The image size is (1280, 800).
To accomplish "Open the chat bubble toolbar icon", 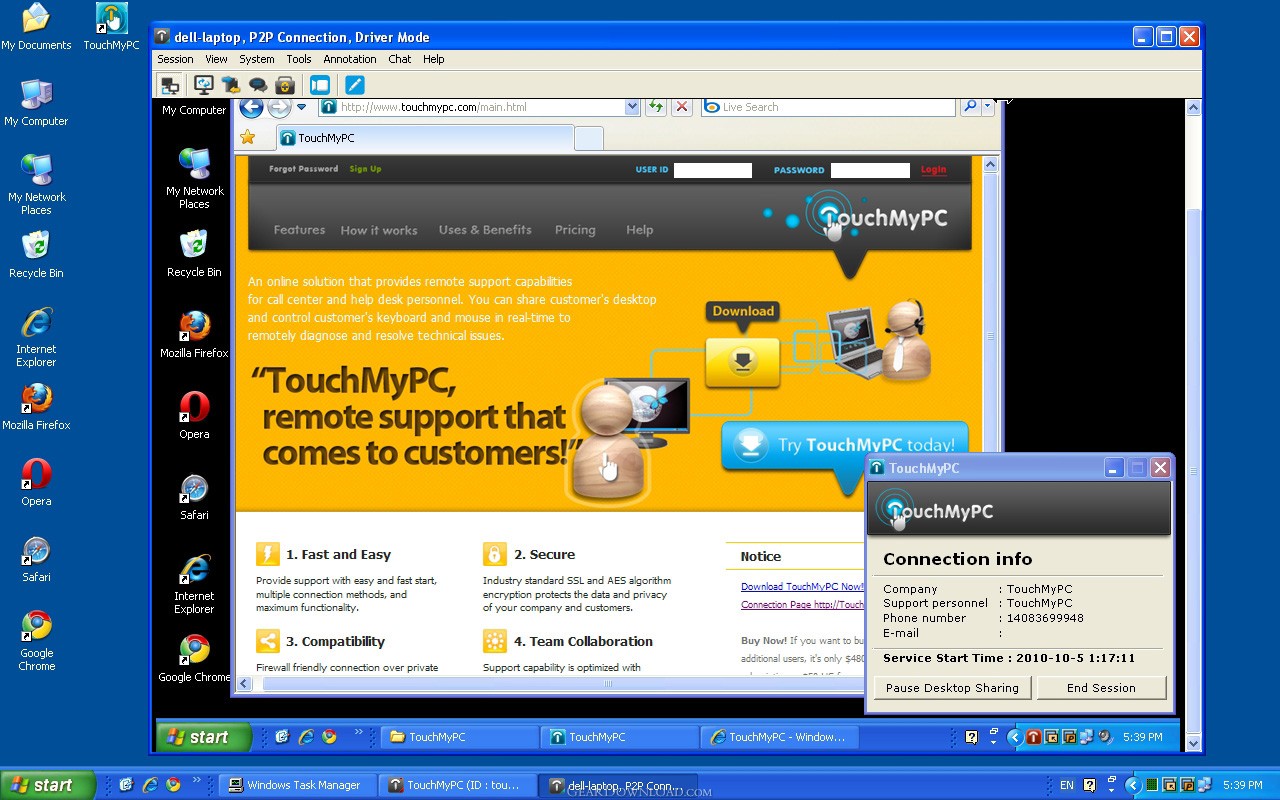I will pyautogui.click(x=258, y=85).
